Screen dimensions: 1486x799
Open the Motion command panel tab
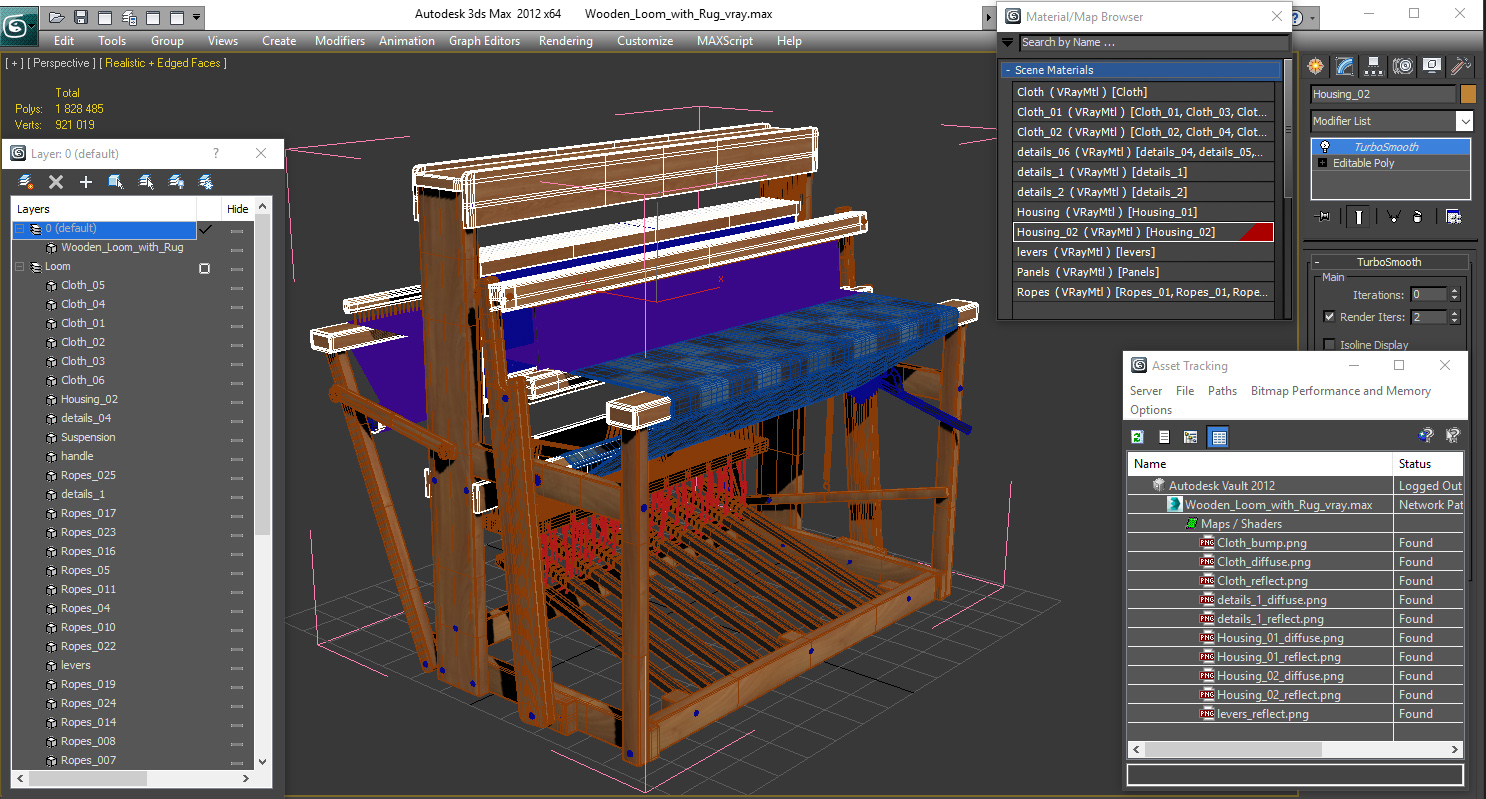(1403, 66)
